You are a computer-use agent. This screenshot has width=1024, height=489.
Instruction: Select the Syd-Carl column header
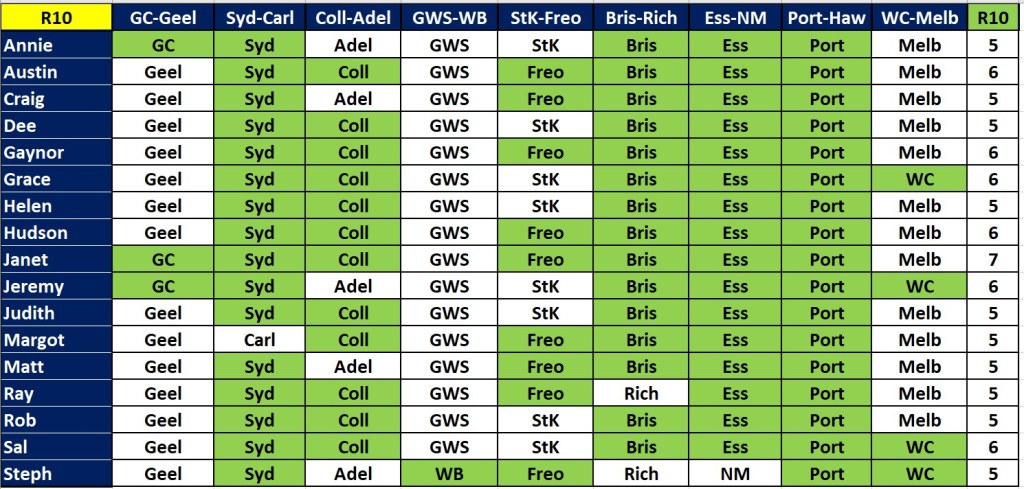pyautogui.click(x=259, y=18)
